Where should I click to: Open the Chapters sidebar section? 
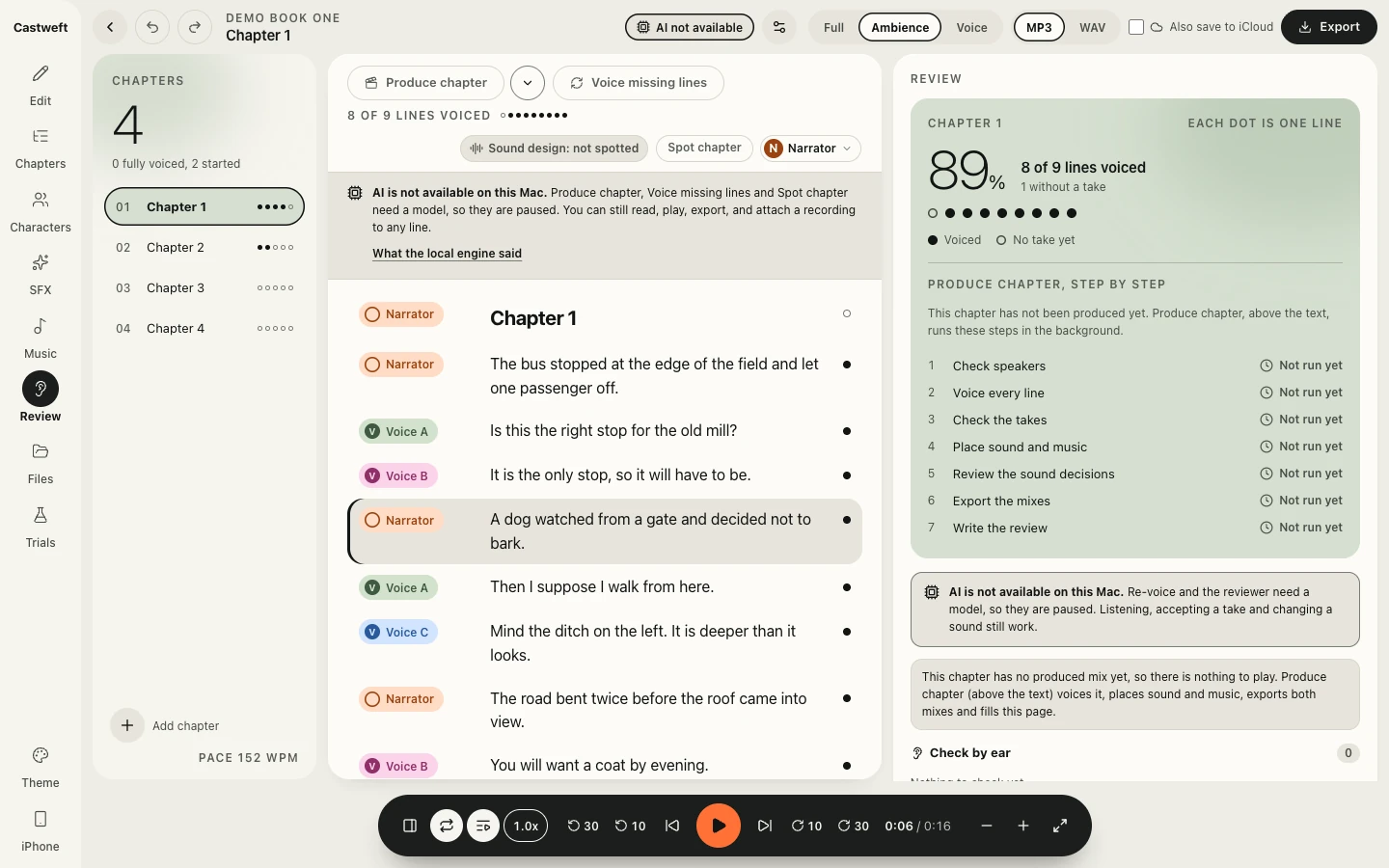tap(41, 149)
